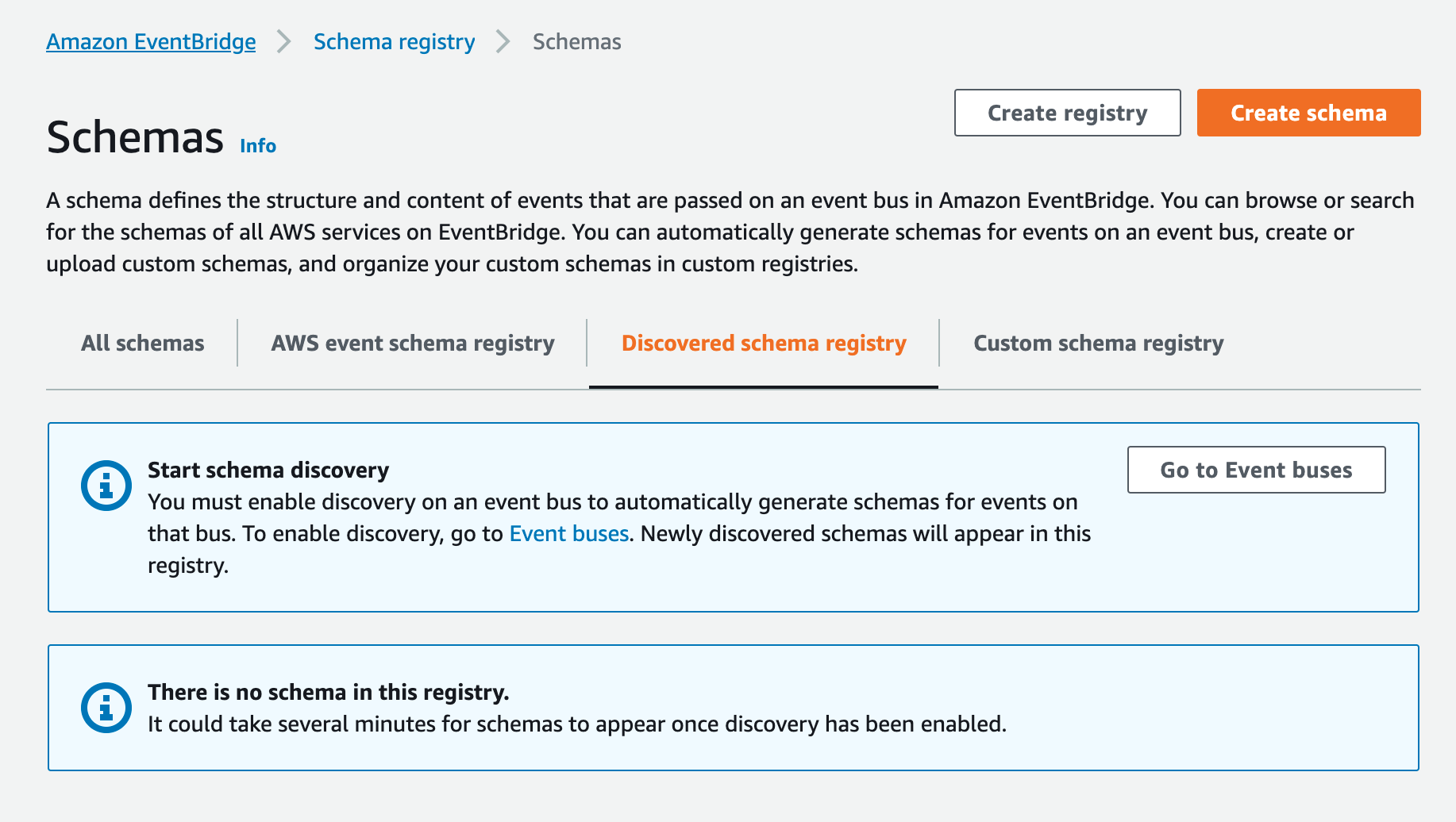Click the Go to Event buses button

[1256, 470]
